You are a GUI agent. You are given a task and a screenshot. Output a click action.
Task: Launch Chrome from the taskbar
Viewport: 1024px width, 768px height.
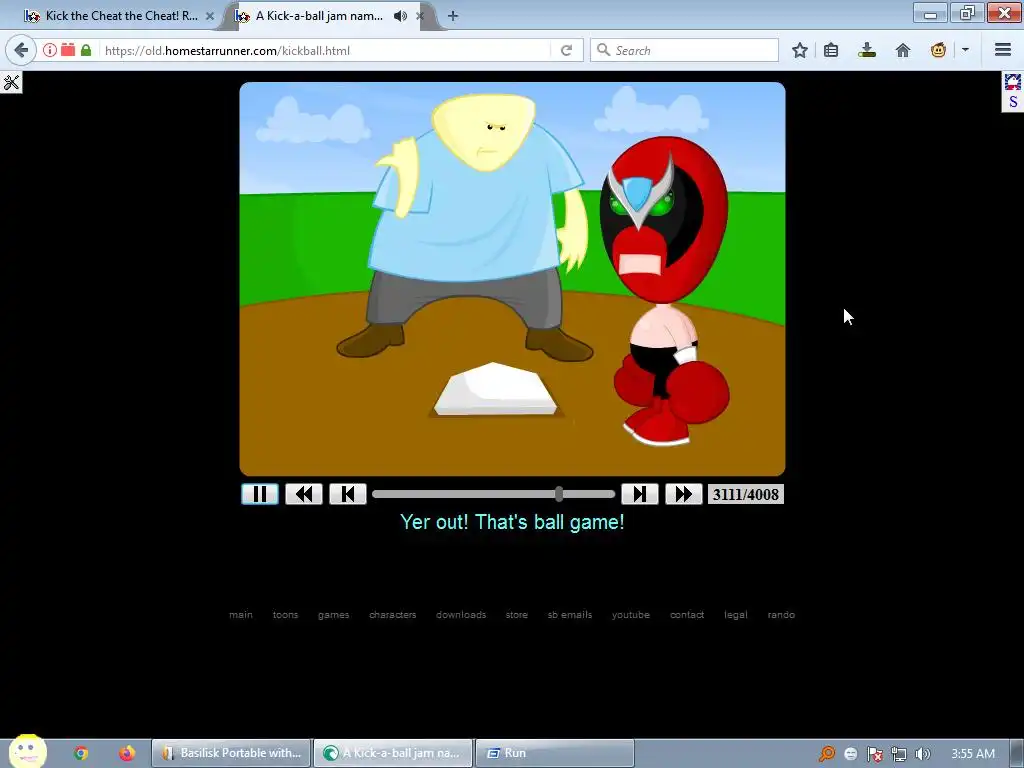(x=81, y=753)
